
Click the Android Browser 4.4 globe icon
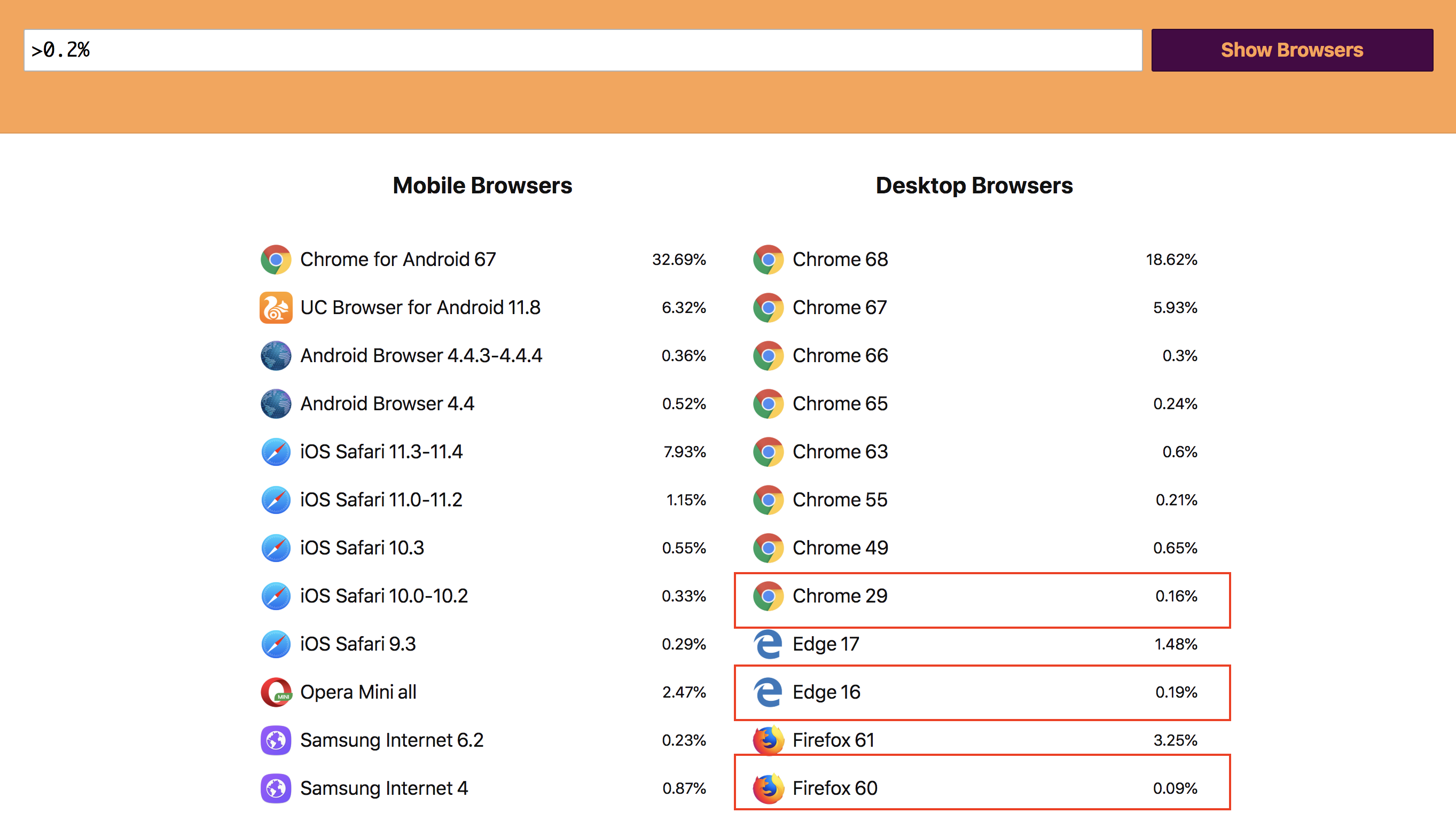[x=275, y=404]
